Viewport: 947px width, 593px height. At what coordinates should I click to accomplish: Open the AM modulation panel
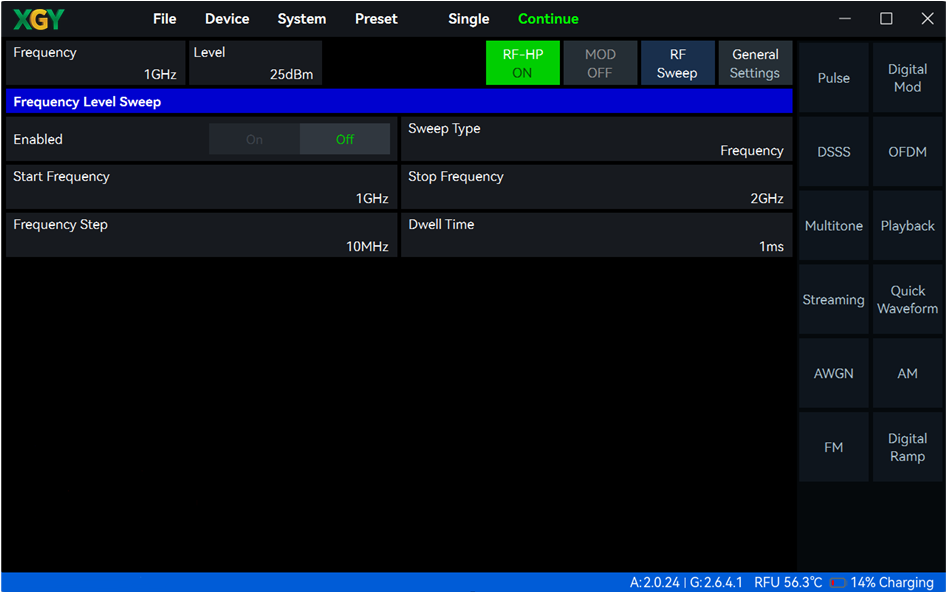tap(907, 374)
